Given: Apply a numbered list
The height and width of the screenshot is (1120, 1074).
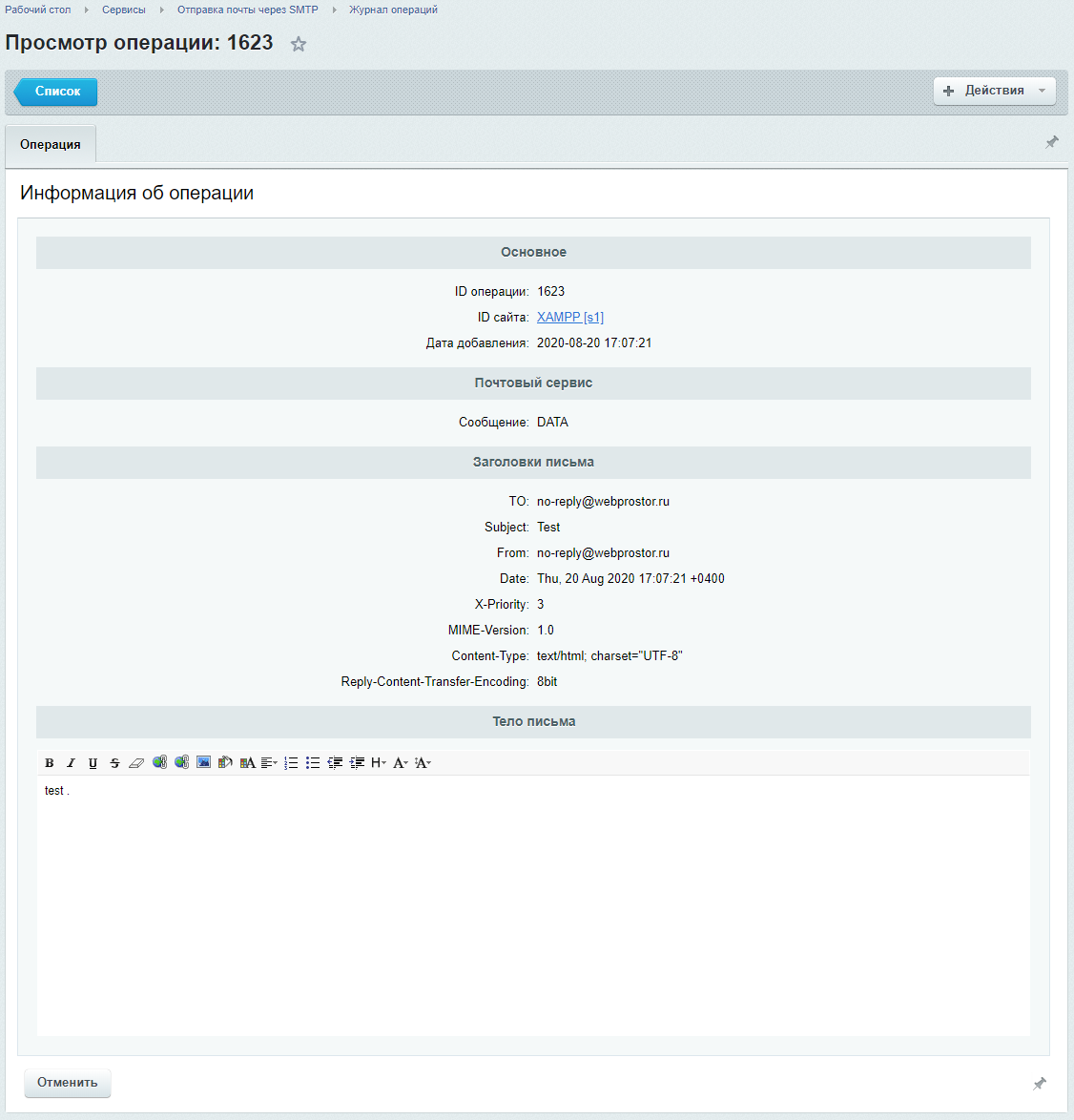Looking at the screenshot, I should [291, 762].
